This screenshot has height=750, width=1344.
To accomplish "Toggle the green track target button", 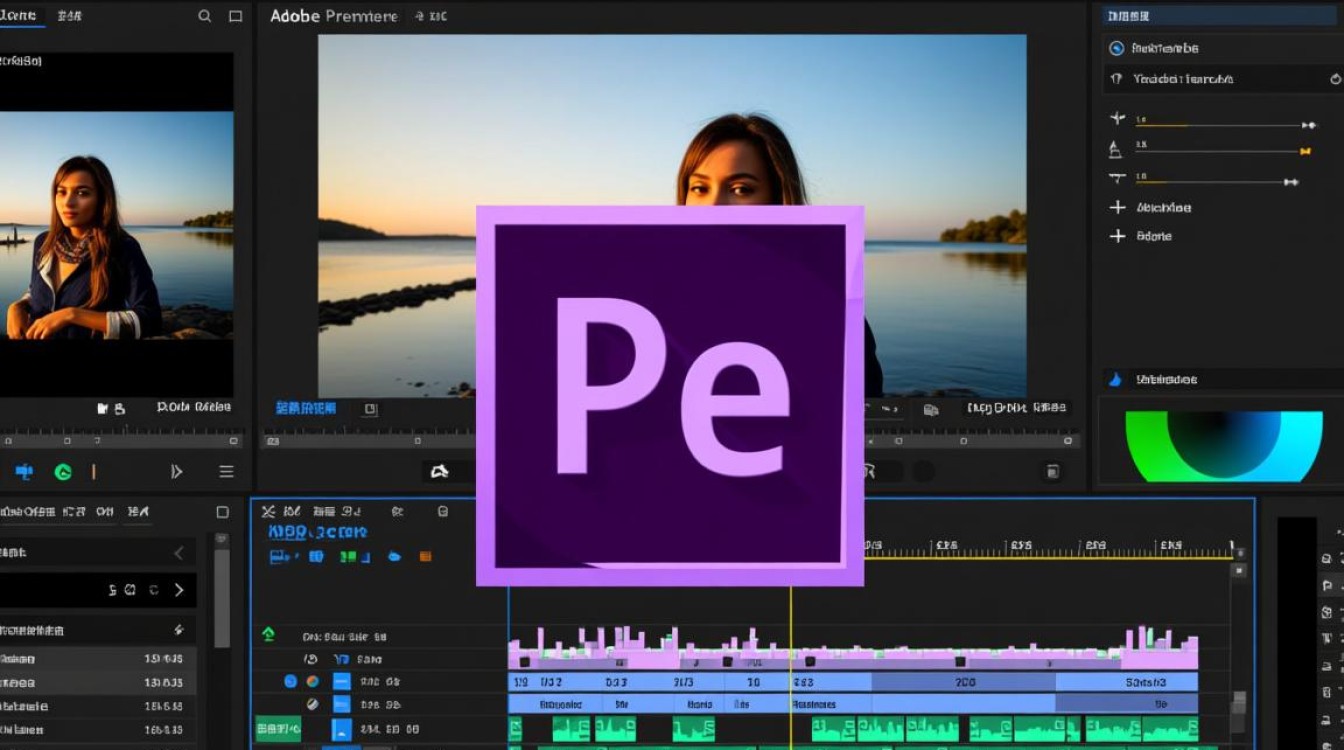I will pyautogui.click(x=278, y=729).
